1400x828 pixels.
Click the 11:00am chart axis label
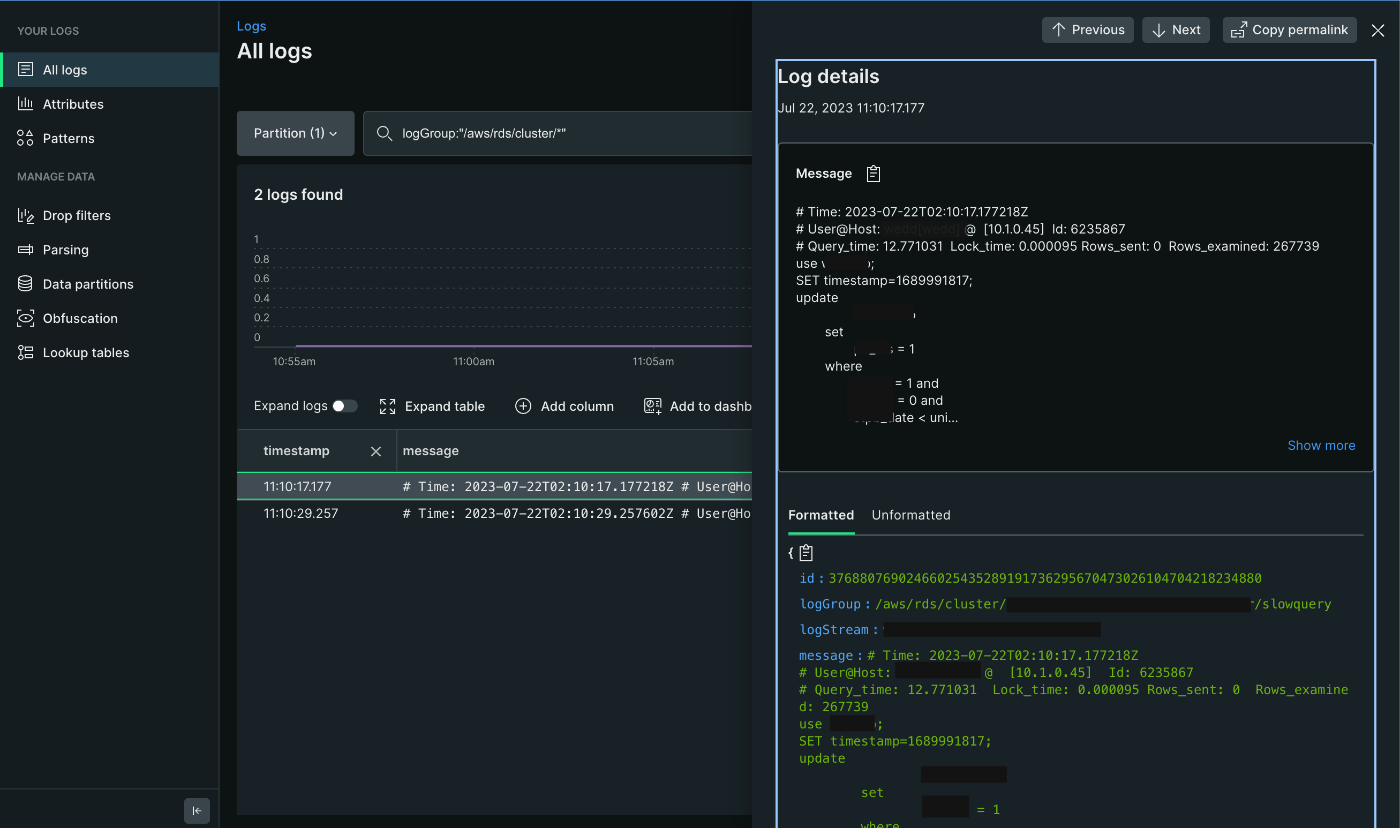tap(474, 361)
